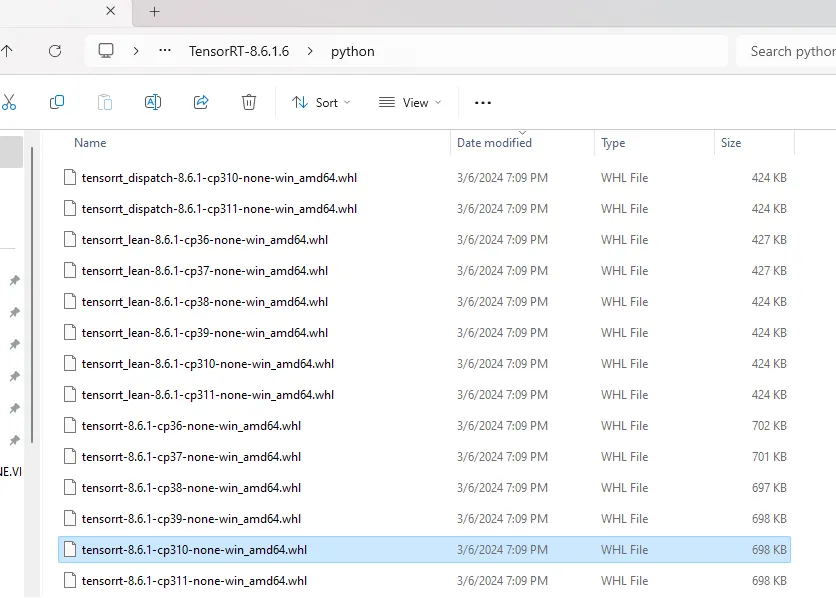Click the Up directory arrow
This screenshot has width=836, height=598.
[6, 51]
